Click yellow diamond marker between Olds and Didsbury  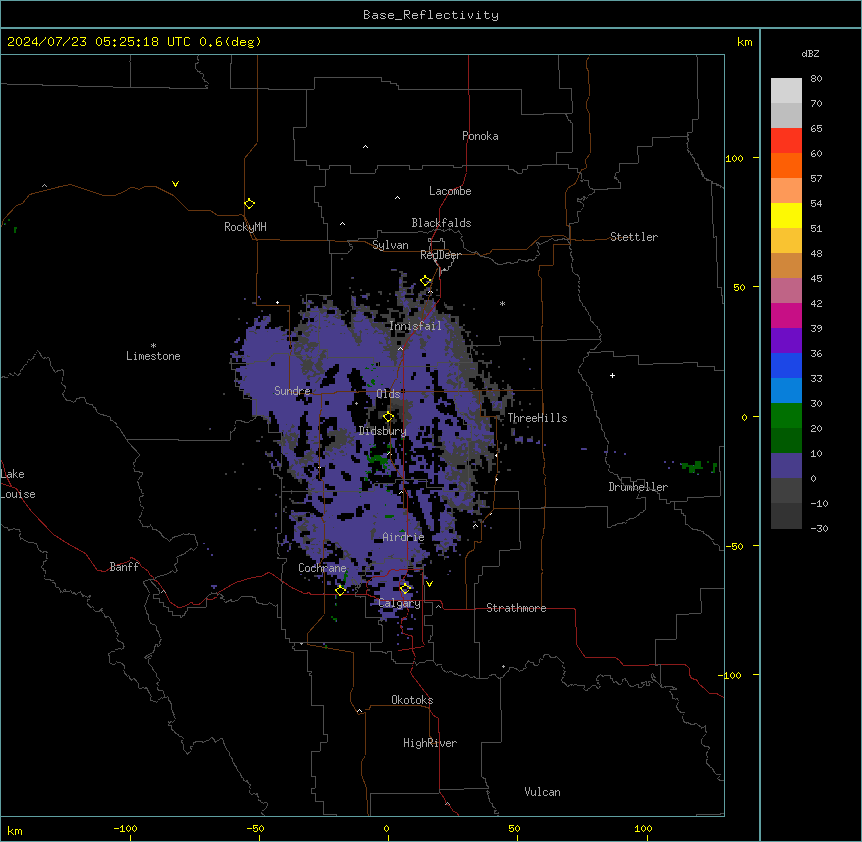pyautogui.click(x=388, y=417)
